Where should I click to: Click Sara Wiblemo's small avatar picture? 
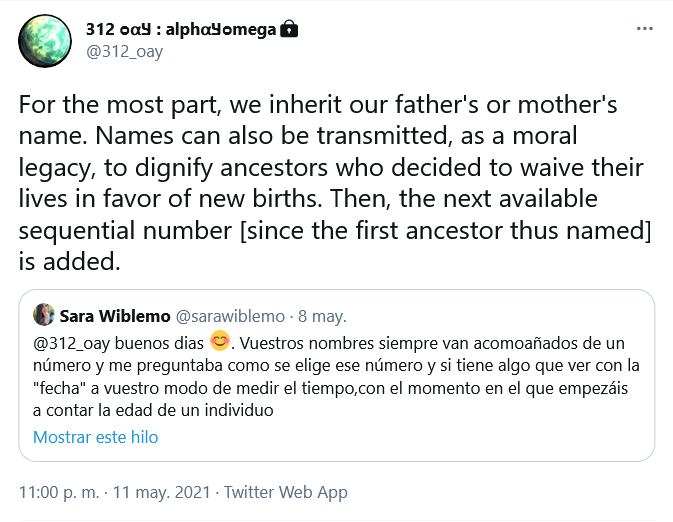[x=44, y=315]
